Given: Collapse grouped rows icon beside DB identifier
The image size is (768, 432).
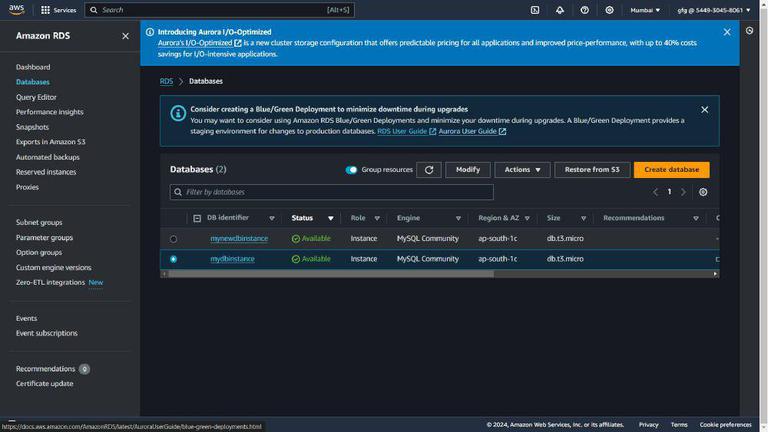Looking at the screenshot, I should point(197,218).
